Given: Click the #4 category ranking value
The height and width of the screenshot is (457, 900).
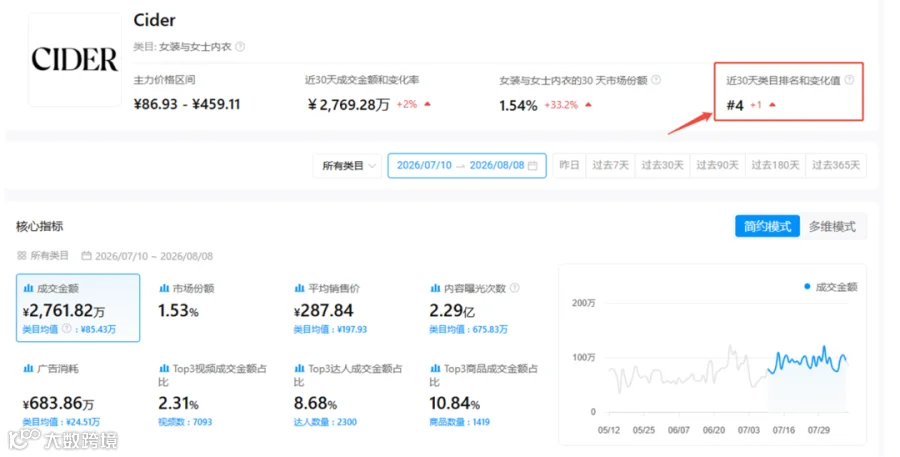Looking at the screenshot, I should click(x=735, y=105).
